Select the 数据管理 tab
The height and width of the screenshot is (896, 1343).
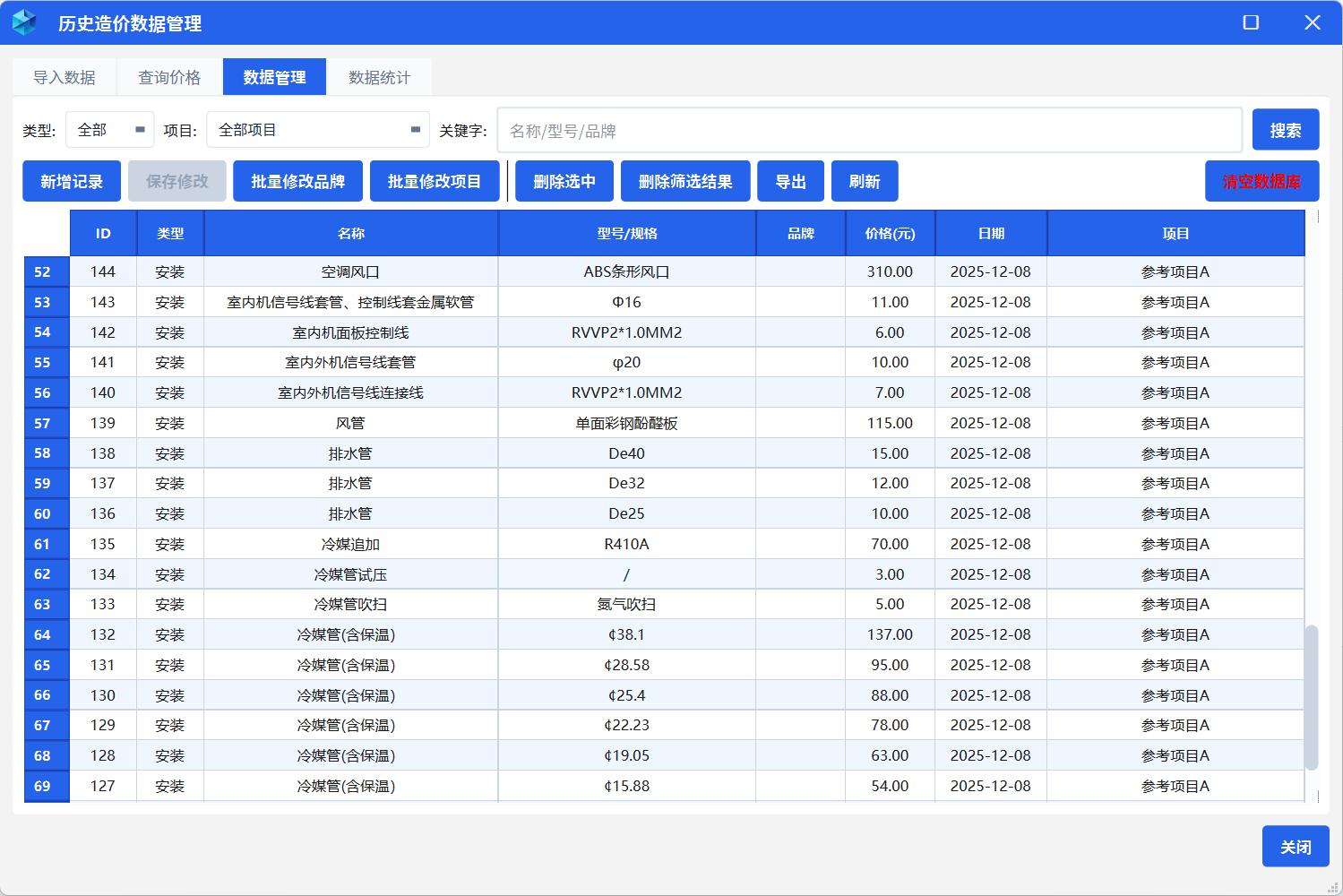coord(274,76)
